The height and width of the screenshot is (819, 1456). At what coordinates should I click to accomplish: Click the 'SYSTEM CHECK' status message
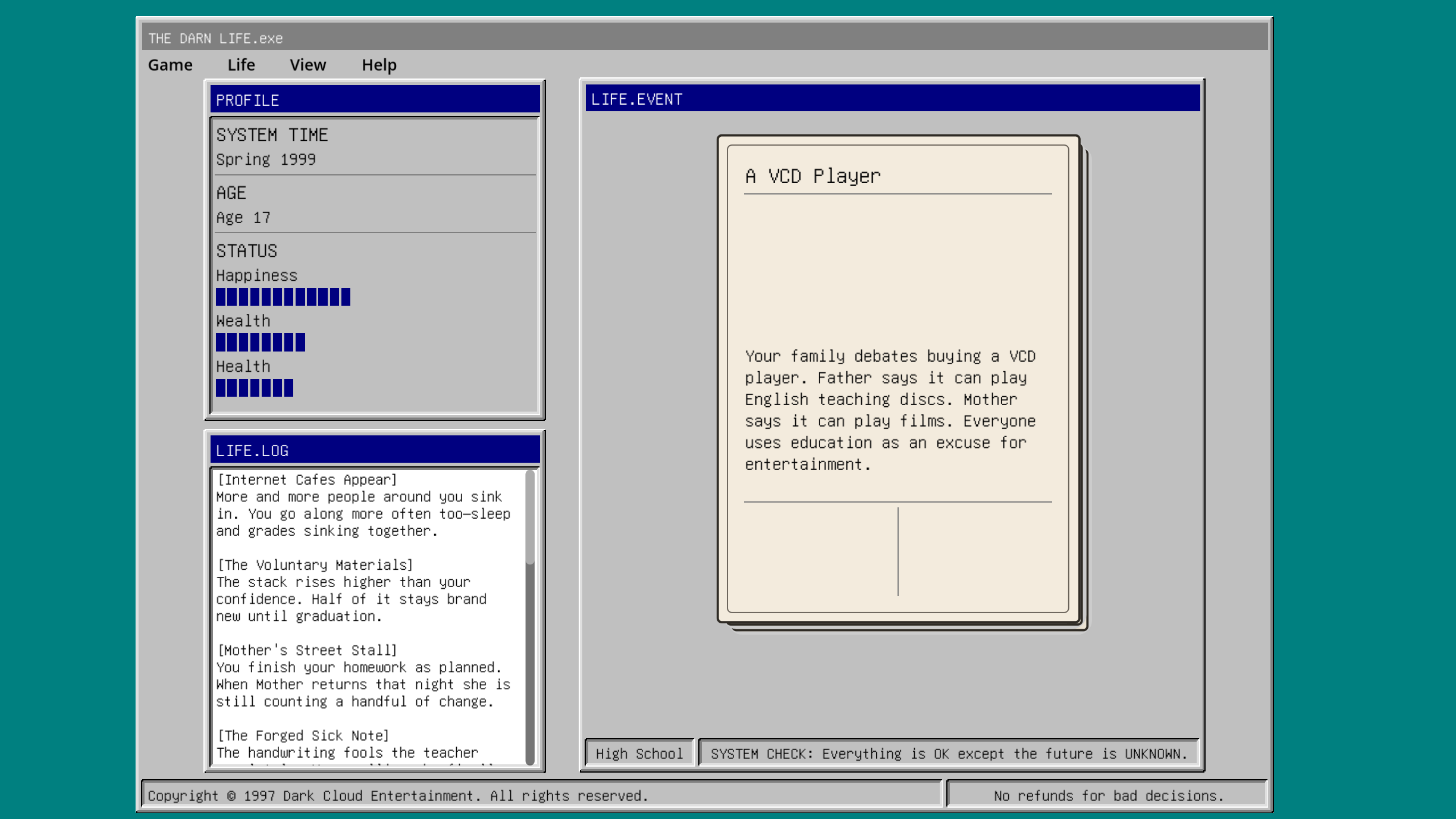coord(949,754)
